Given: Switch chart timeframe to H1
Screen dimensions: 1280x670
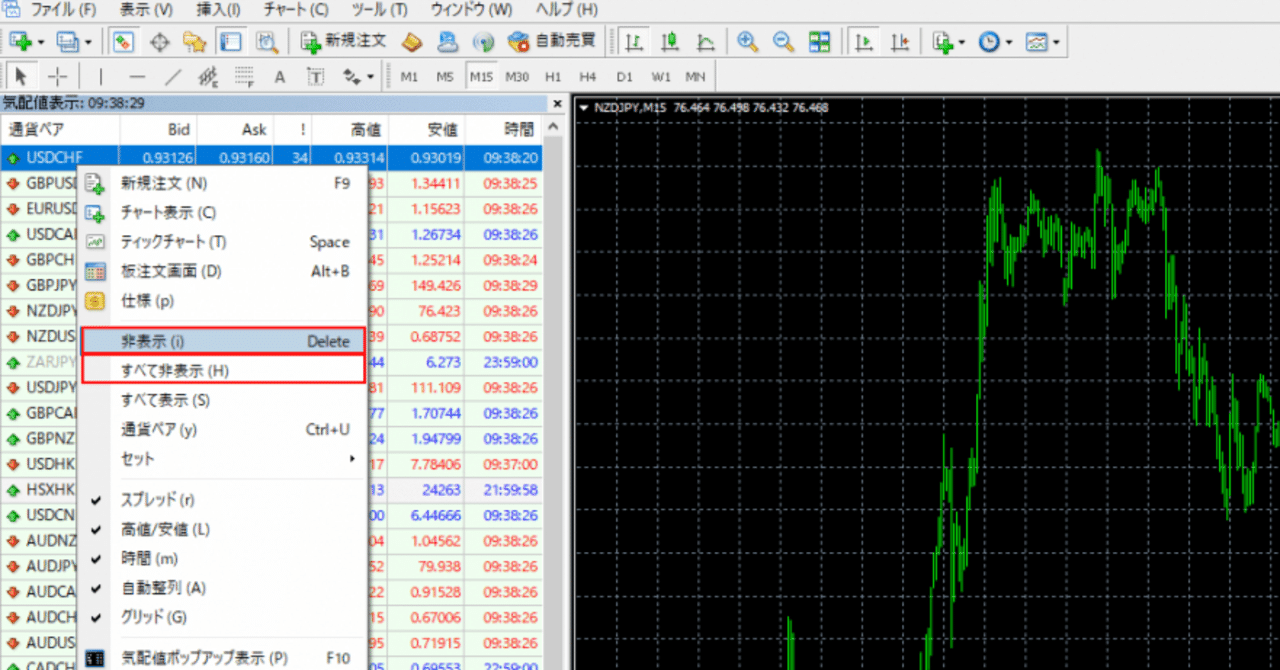Looking at the screenshot, I should point(552,76).
